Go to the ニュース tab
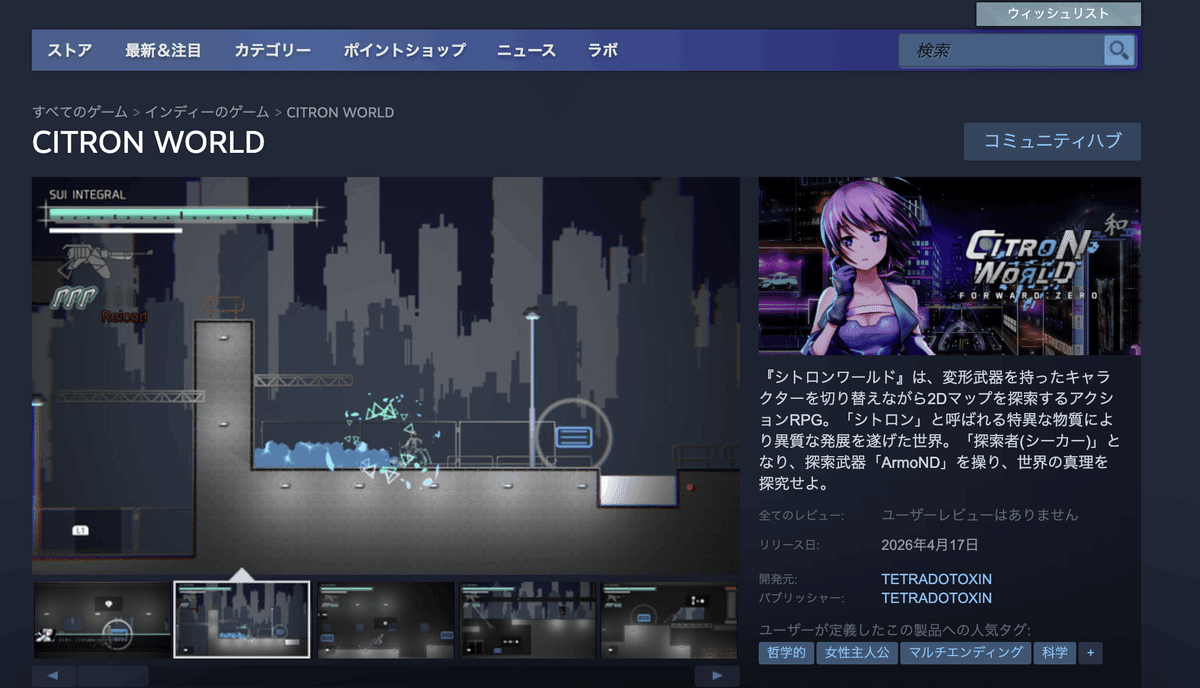This screenshot has width=1200, height=688. pos(526,50)
